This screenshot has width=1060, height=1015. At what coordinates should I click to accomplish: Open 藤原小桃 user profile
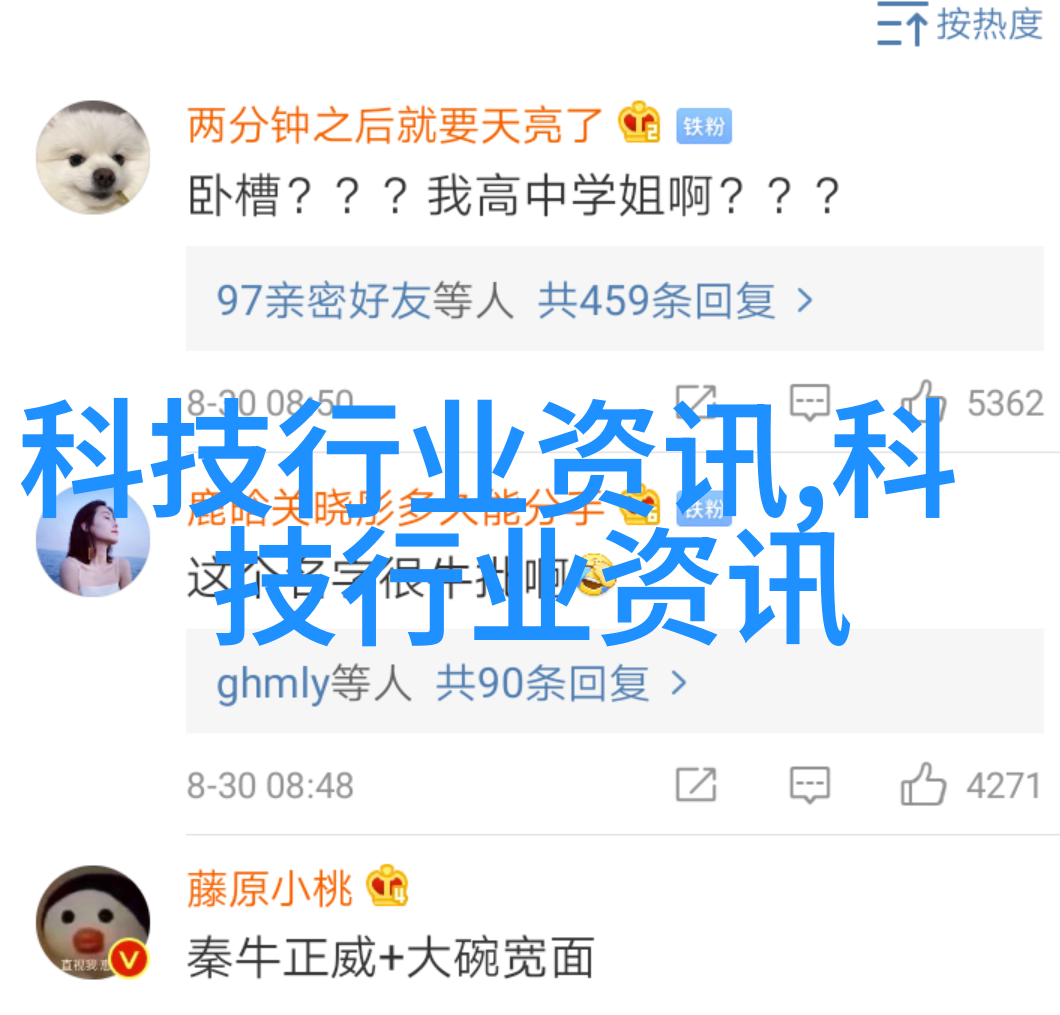270,889
